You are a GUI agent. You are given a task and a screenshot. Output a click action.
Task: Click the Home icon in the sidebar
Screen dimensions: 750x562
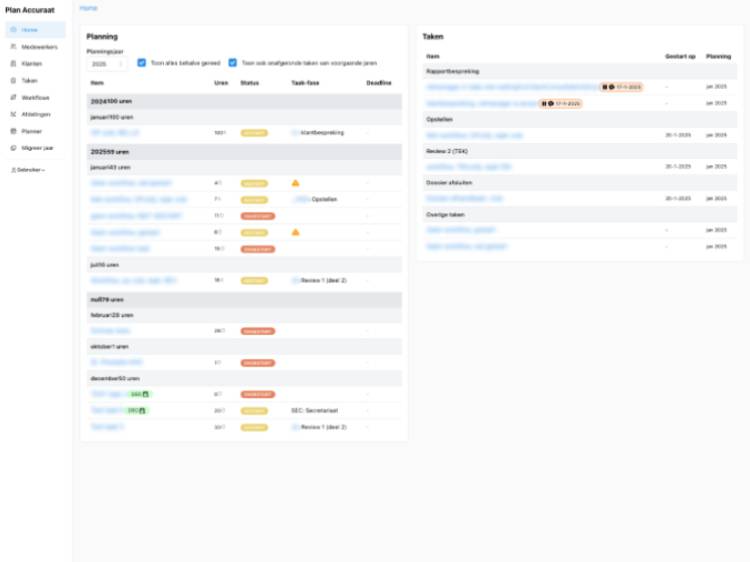coord(13,30)
